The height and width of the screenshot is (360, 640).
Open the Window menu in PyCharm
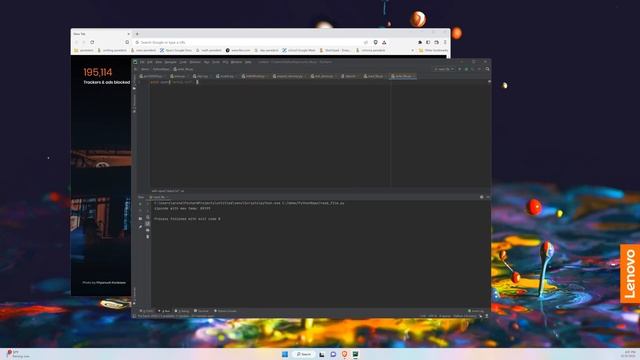coord(236,62)
